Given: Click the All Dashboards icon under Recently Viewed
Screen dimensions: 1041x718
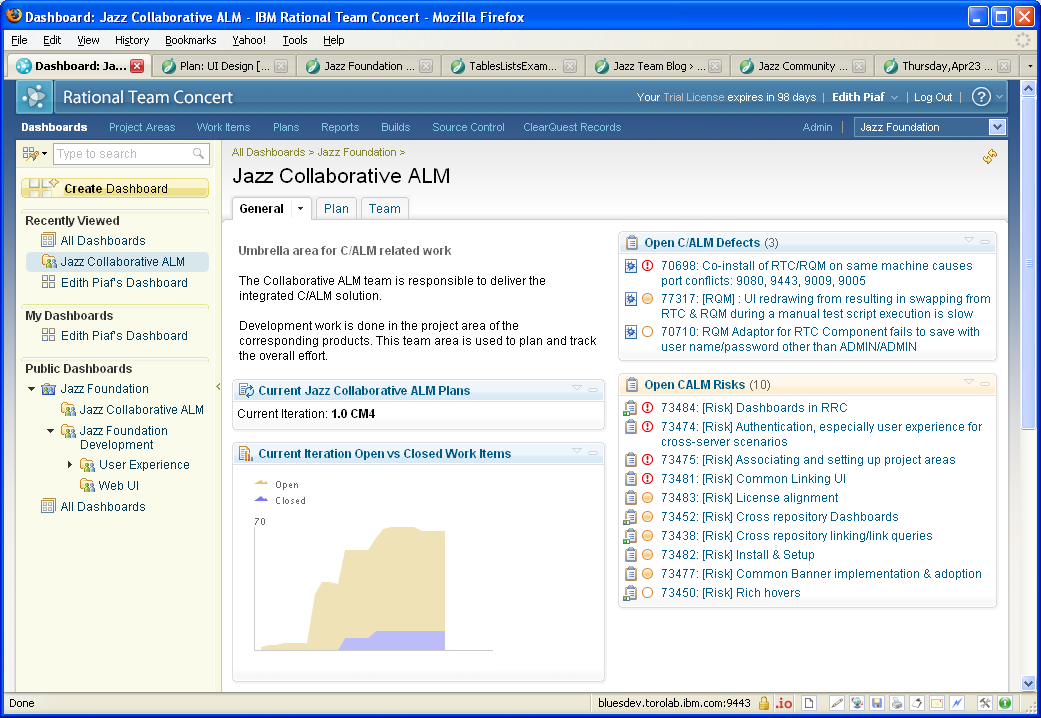Looking at the screenshot, I should (48, 240).
